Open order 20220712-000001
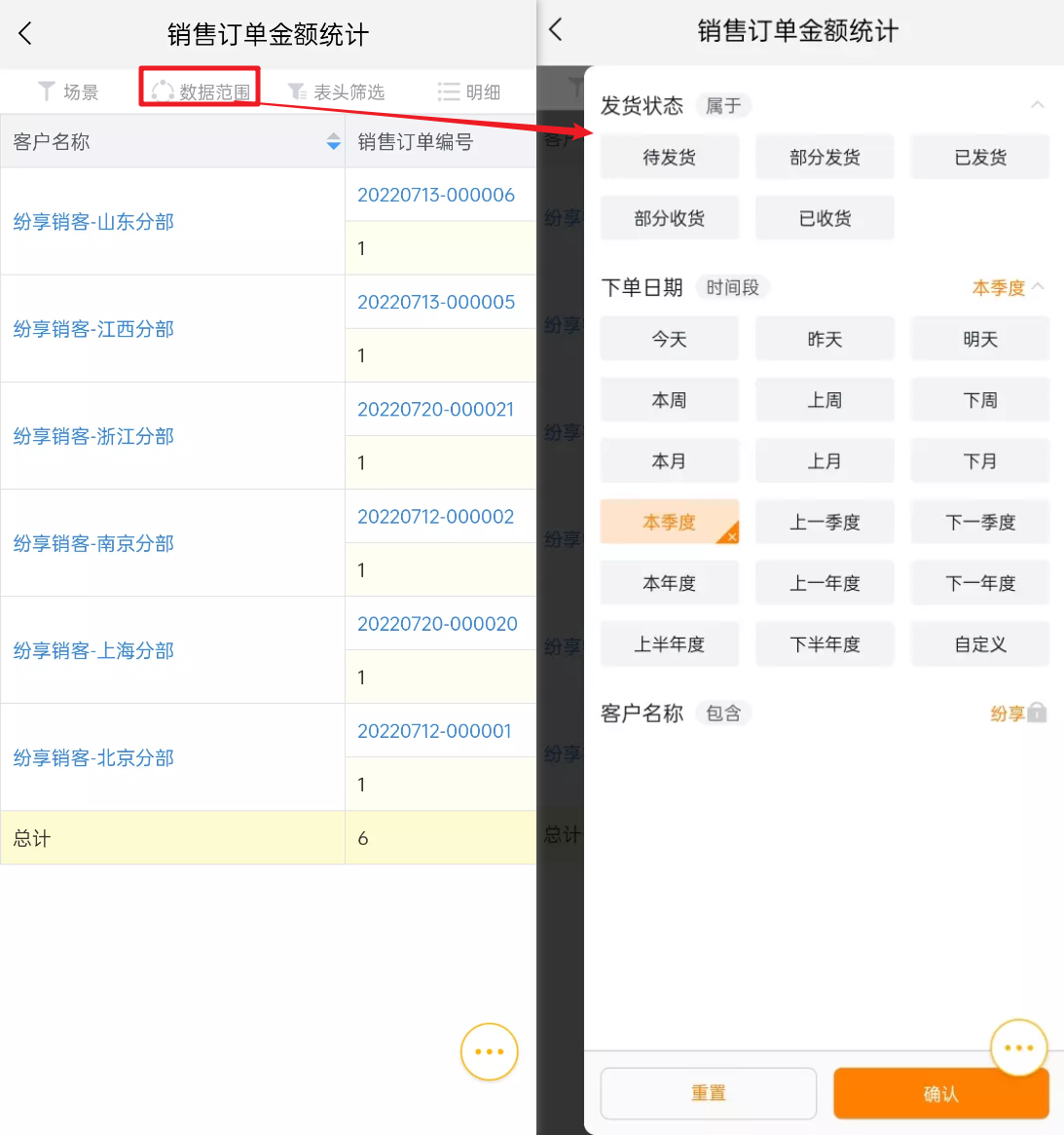The width and height of the screenshot is (1064, 1135). 434,730
